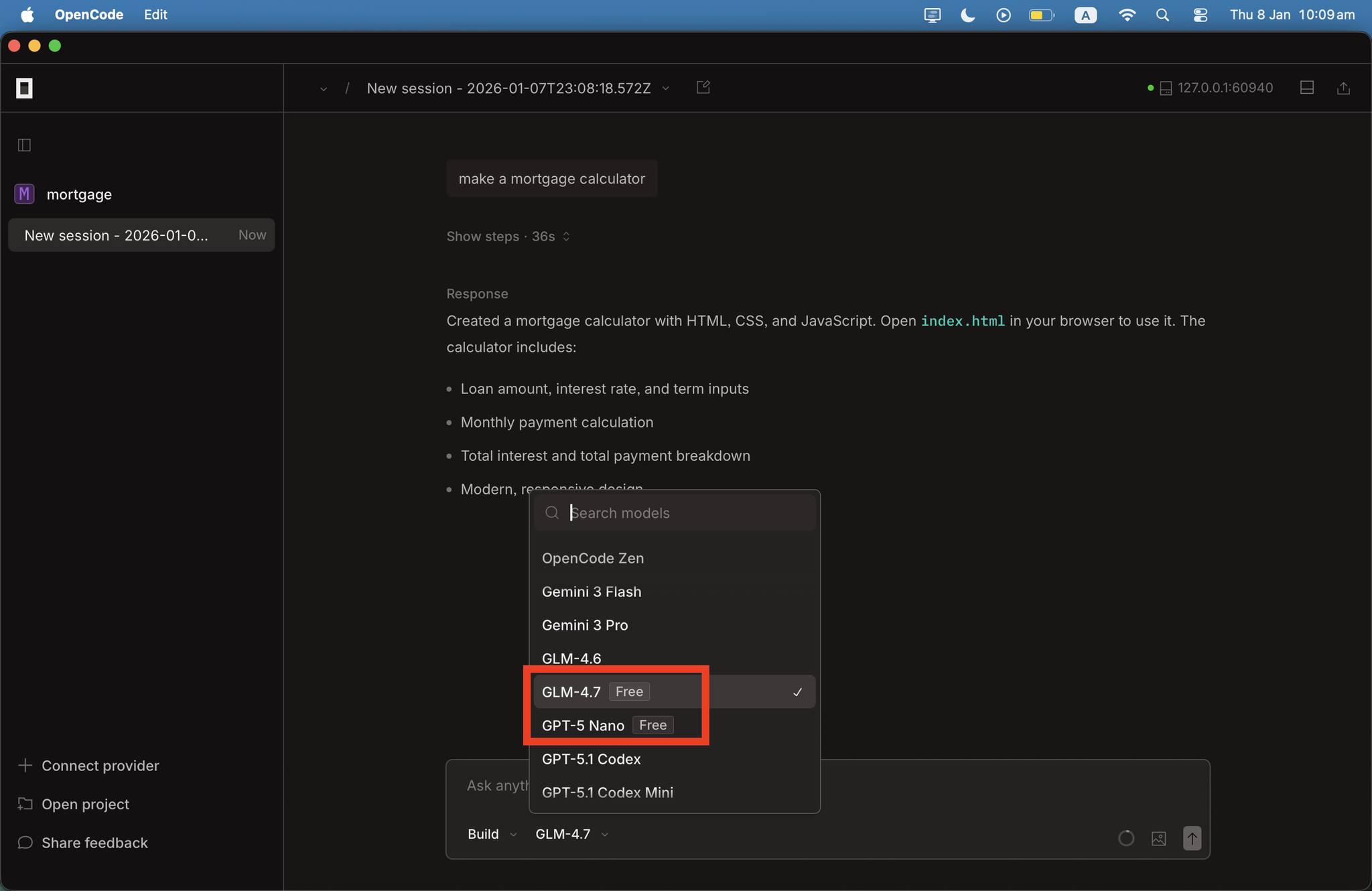Click Open project
Screen dimensions: 1372x891
74,804
